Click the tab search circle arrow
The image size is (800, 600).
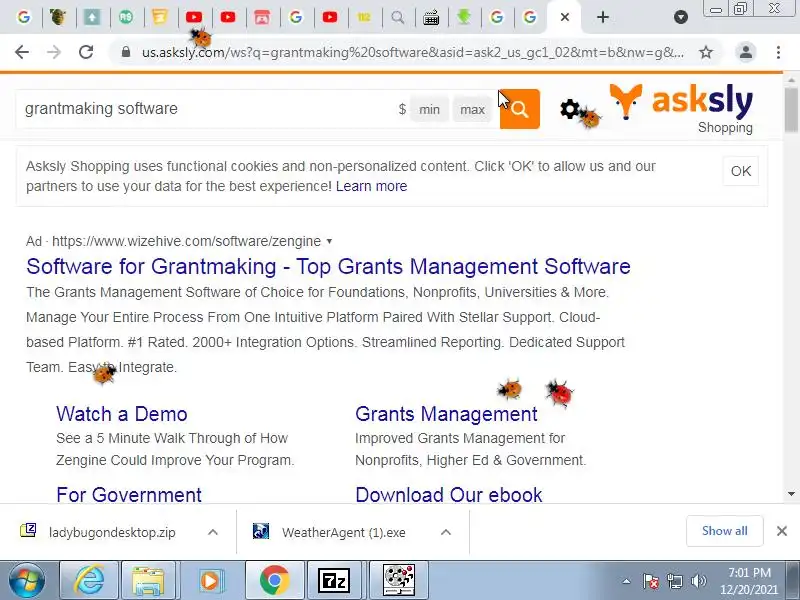click(x=681, y=17)
